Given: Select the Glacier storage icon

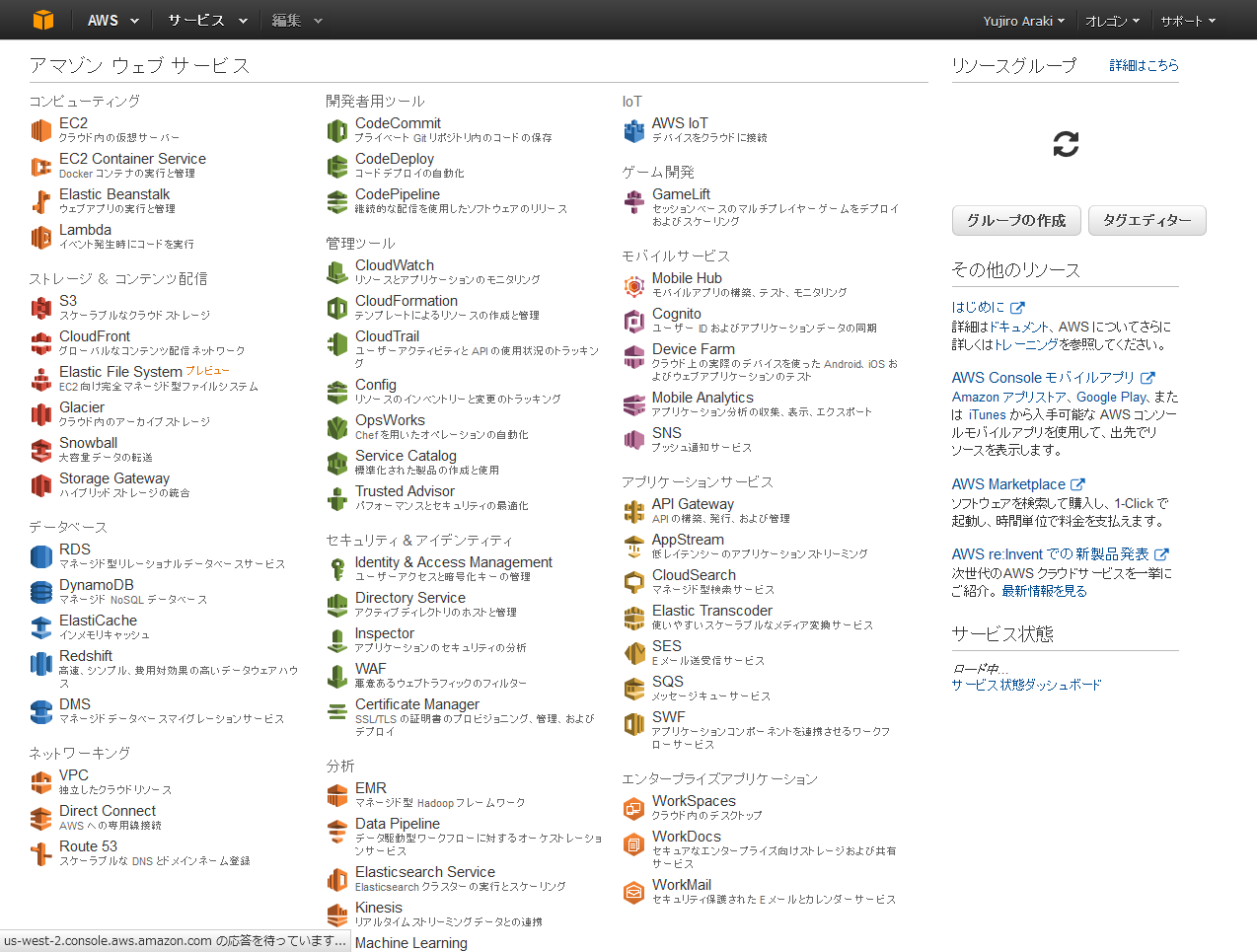Looking at the screenshot, I should pos(40,414).
